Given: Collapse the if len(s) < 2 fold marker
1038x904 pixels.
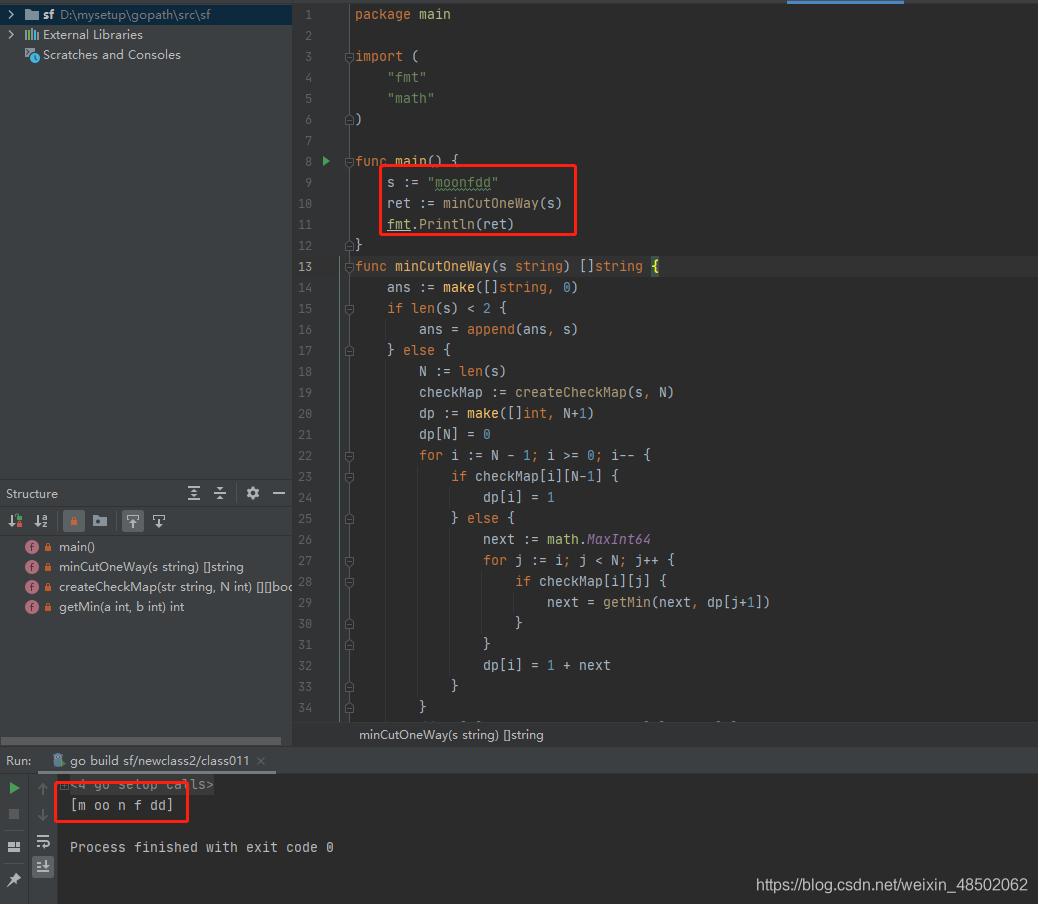Looking at the screenshot, I should [x=349, y=309].
